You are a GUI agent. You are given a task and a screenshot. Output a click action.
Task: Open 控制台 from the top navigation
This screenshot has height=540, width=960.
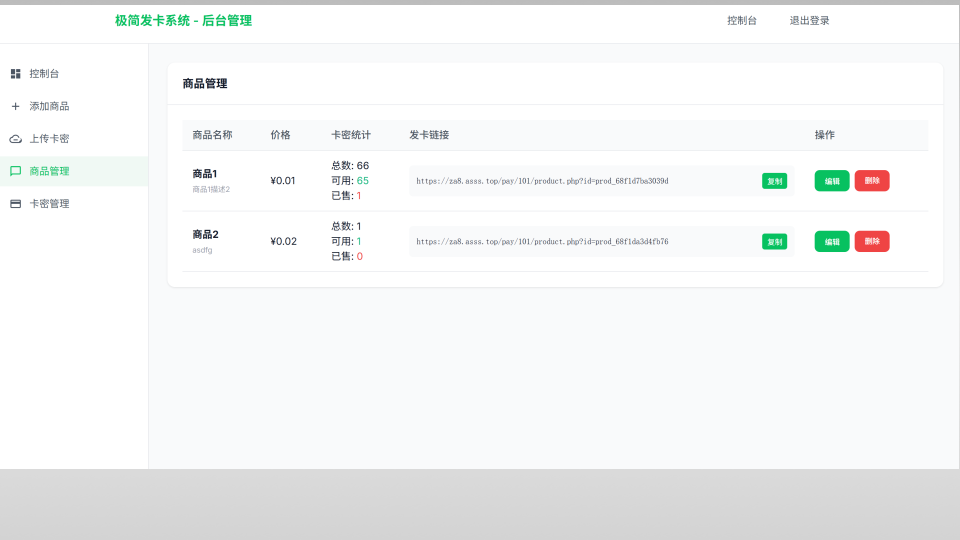(x=741, y=21)
